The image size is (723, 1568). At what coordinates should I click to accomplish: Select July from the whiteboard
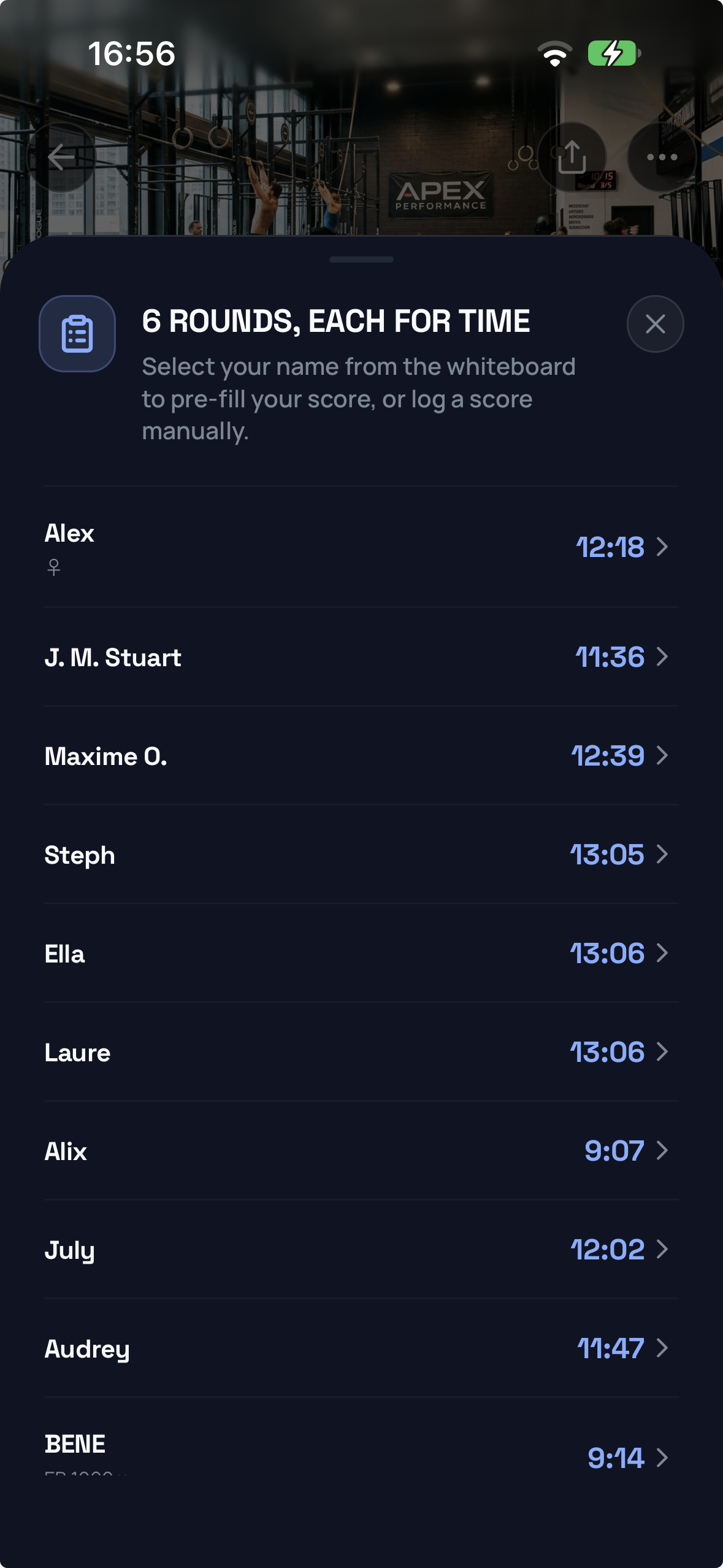pyautogui.click(x=361, y=1249)
